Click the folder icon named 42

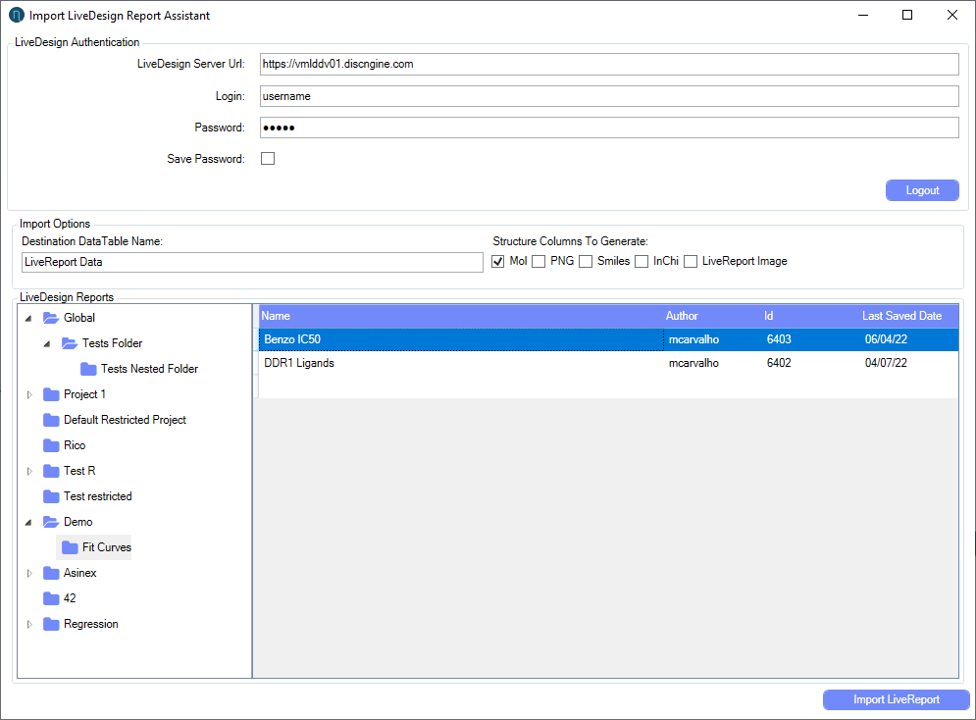point(51,599)
